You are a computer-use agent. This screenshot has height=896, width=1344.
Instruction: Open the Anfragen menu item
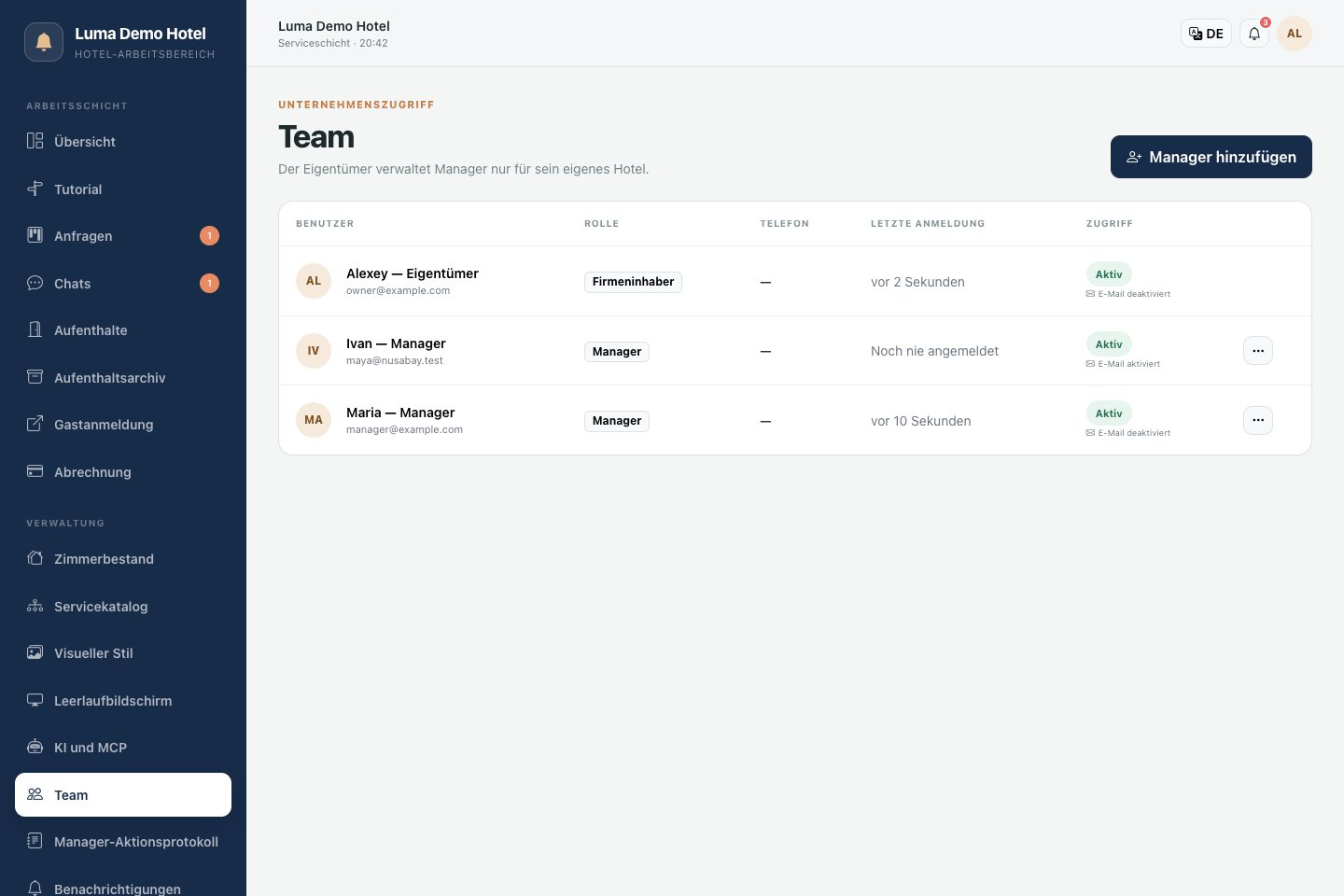123,236
